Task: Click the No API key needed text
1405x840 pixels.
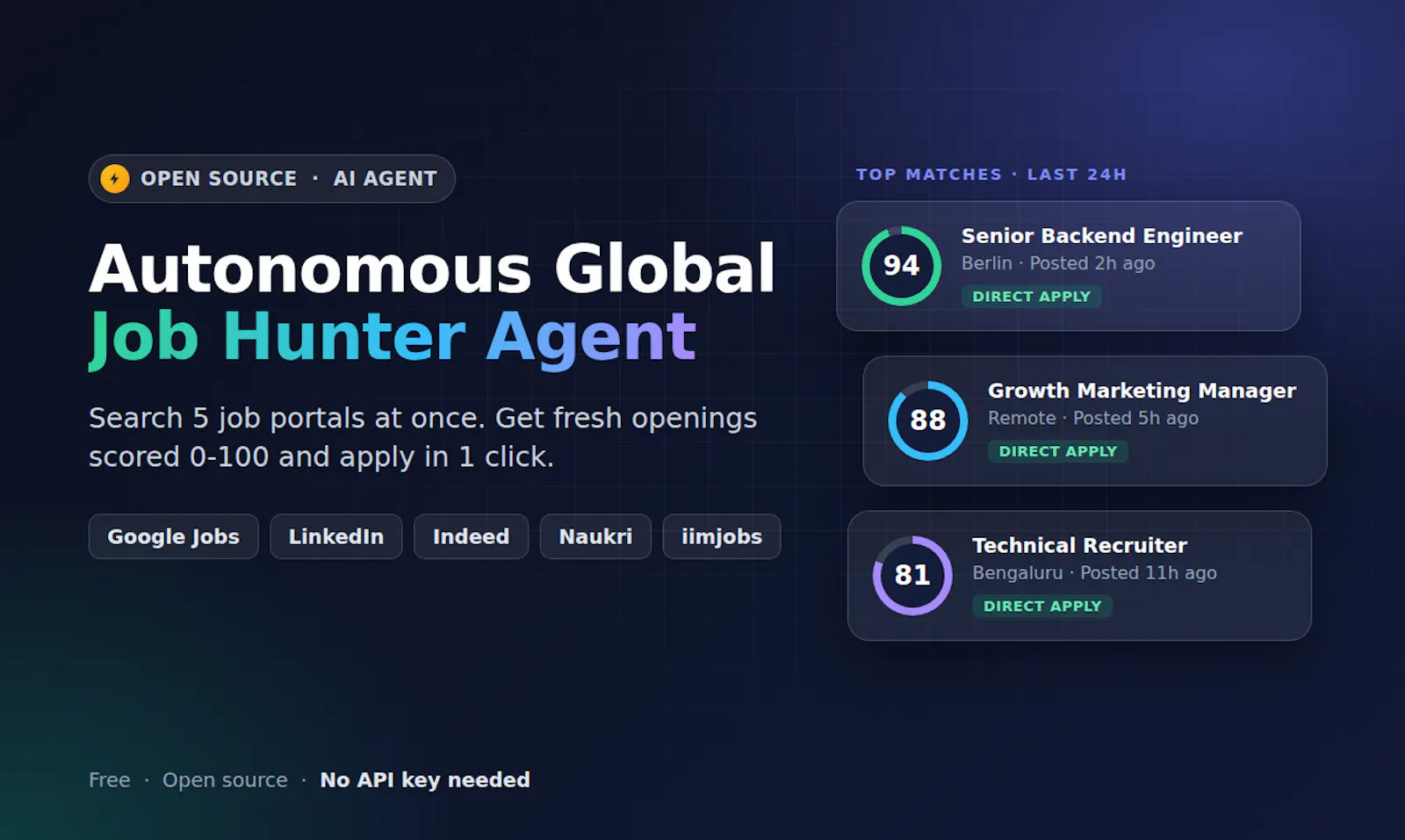Action: (x=425, y=780)
